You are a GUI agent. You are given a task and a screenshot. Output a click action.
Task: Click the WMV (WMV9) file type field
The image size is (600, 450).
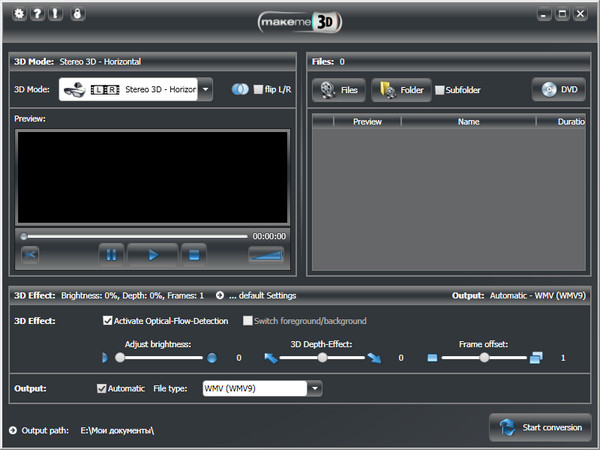(255, 388)
